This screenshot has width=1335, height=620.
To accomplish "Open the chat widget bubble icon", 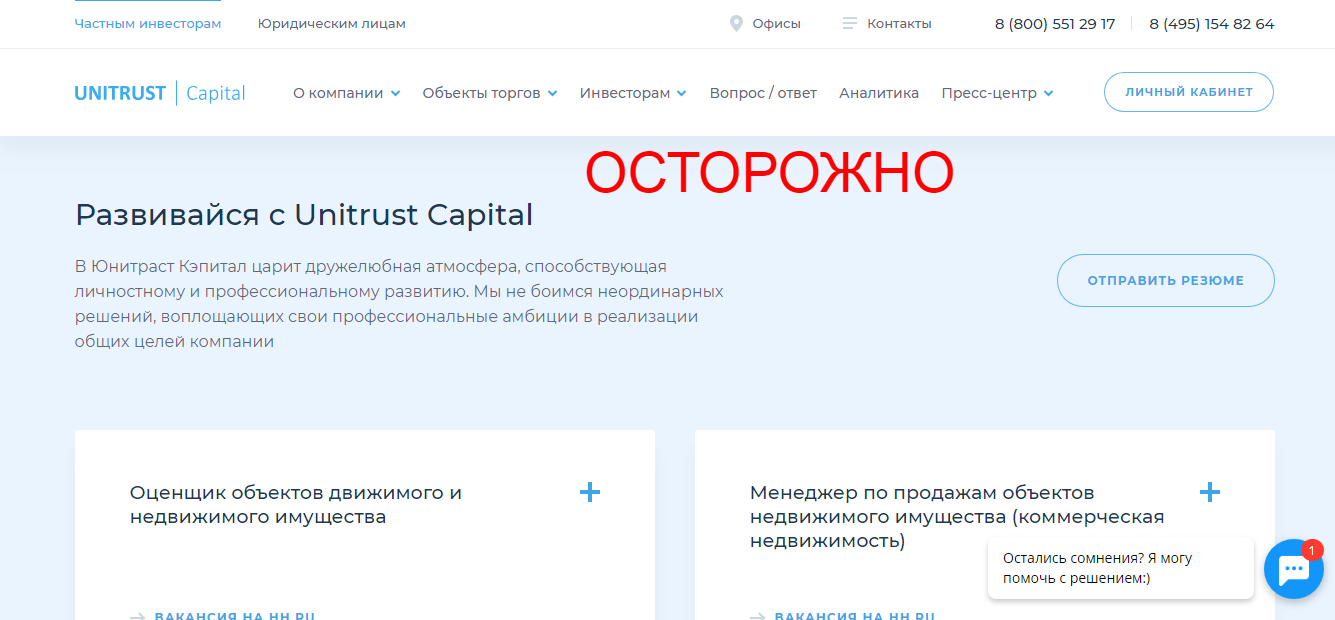I will coord(1294,569).
